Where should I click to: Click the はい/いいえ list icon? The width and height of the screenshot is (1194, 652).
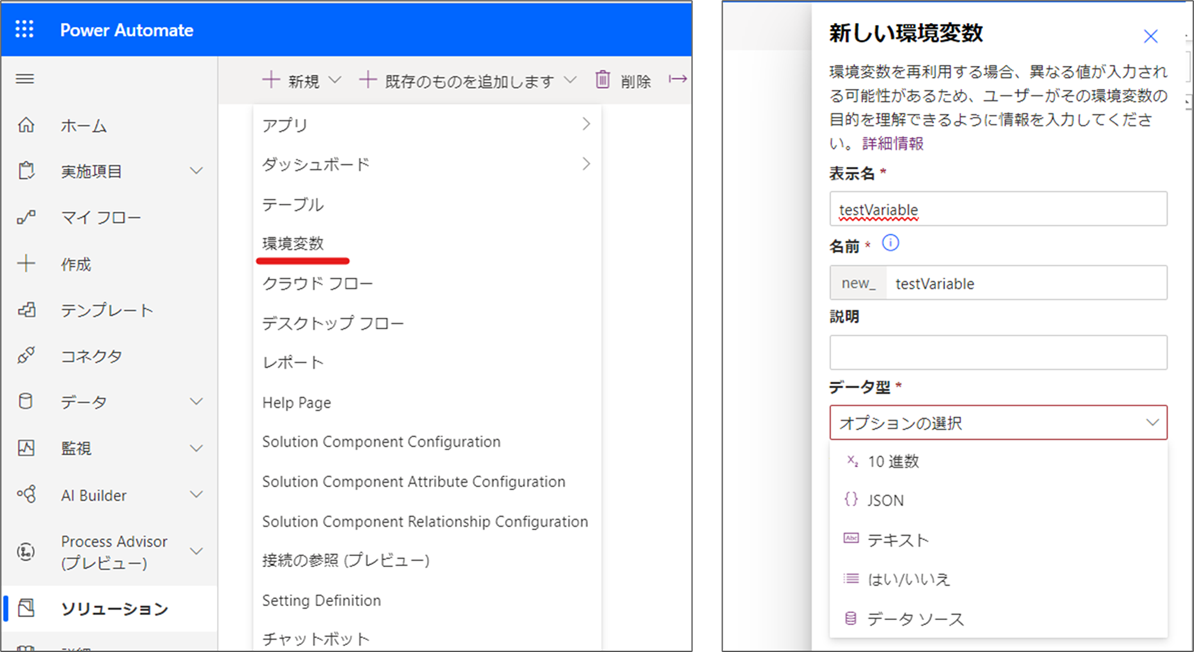(851, 579)
